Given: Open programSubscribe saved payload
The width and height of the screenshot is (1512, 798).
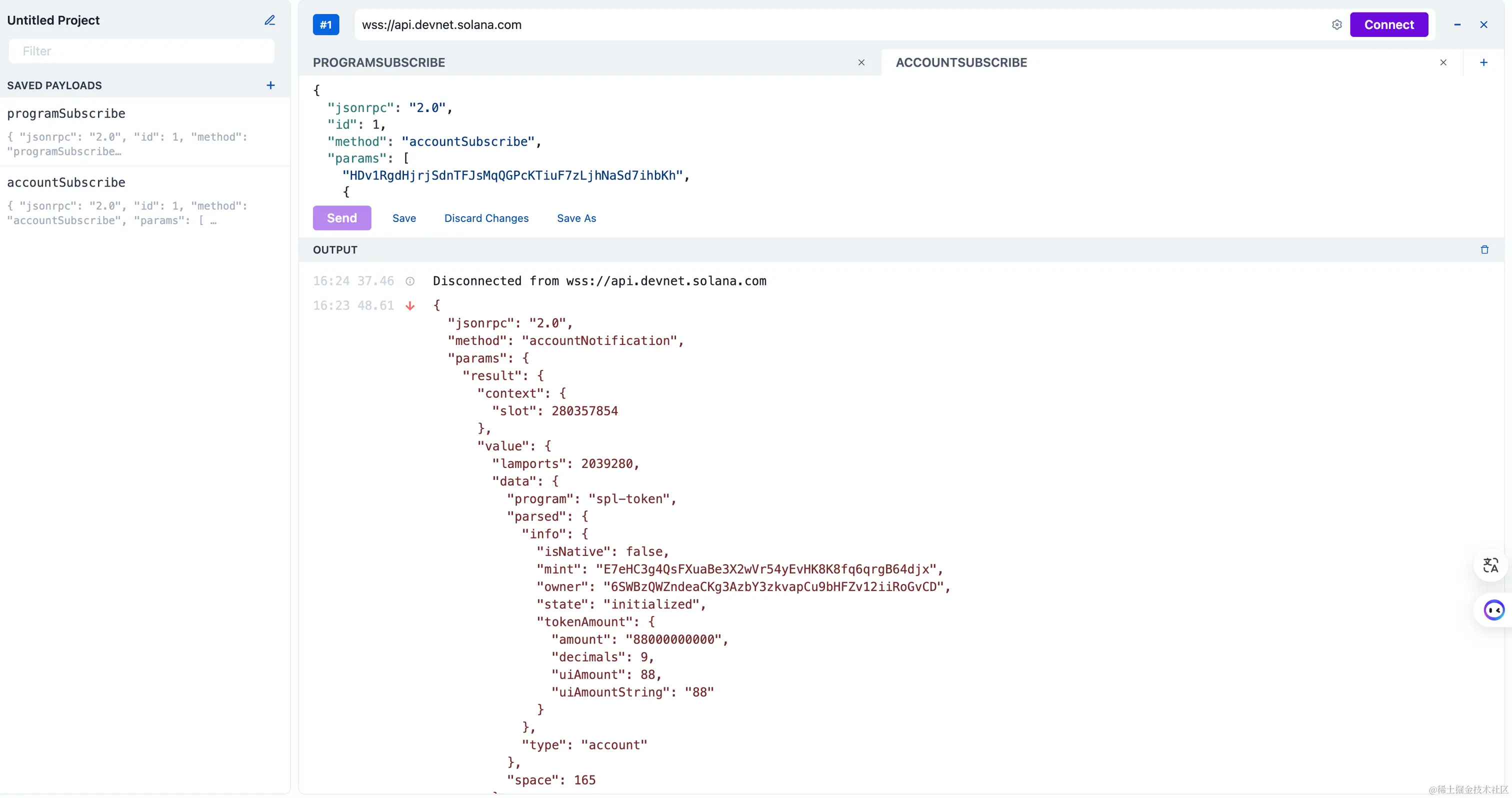Looking at the screenshot, I should coord(66,114).
